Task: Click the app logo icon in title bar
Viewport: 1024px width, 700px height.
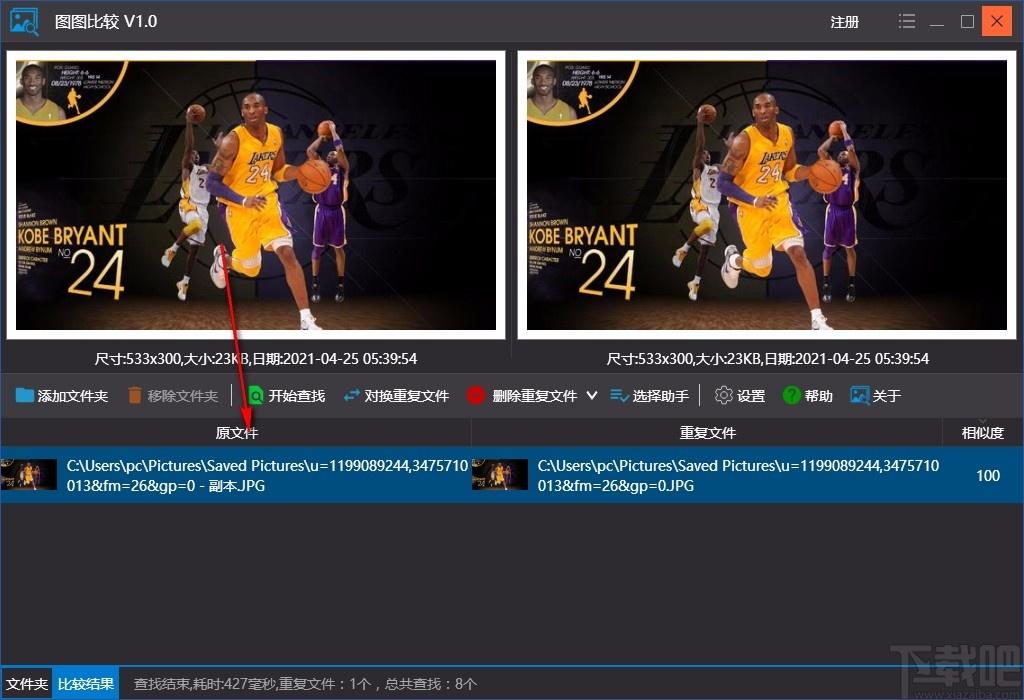Action: [24, 22]
